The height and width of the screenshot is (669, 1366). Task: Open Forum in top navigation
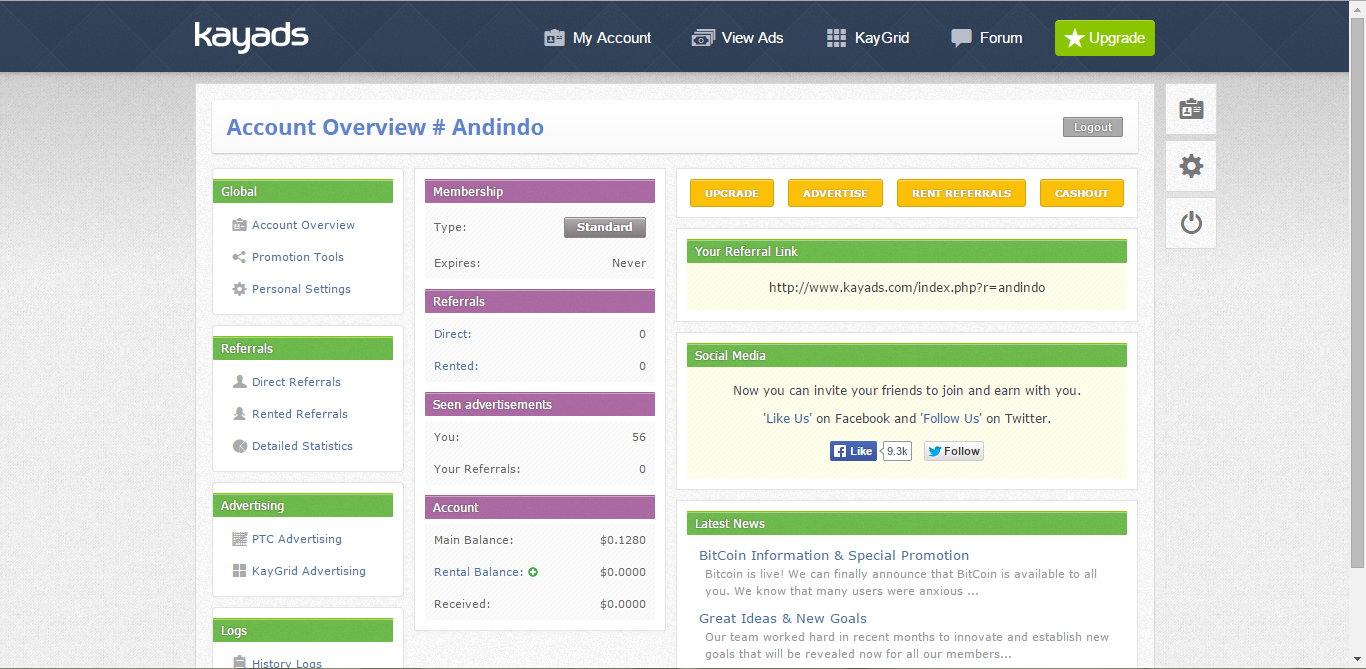[x=987, y=38]
